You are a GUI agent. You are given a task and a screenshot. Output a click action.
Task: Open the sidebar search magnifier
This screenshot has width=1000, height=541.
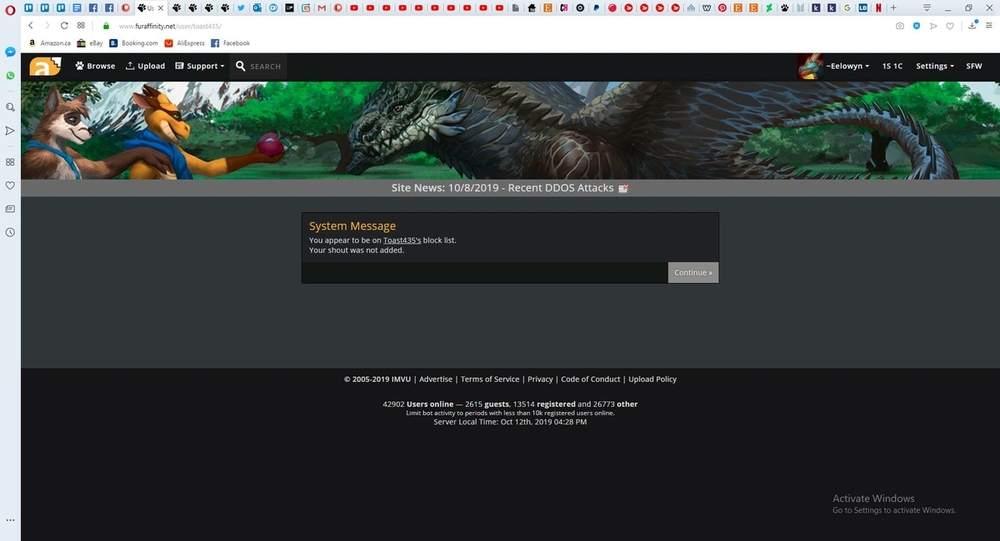click(x=10, y=107)
